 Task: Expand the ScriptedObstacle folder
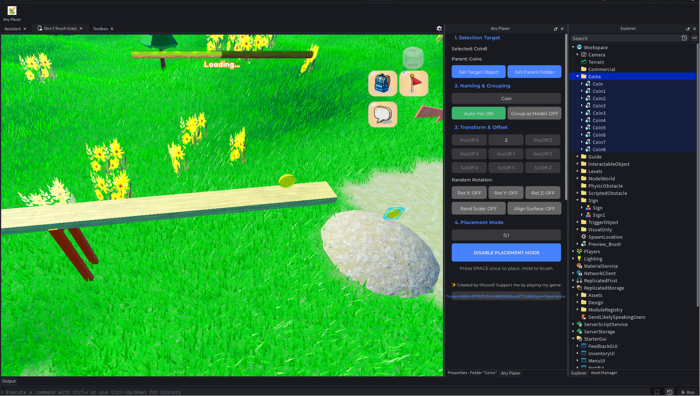(578, 193)
